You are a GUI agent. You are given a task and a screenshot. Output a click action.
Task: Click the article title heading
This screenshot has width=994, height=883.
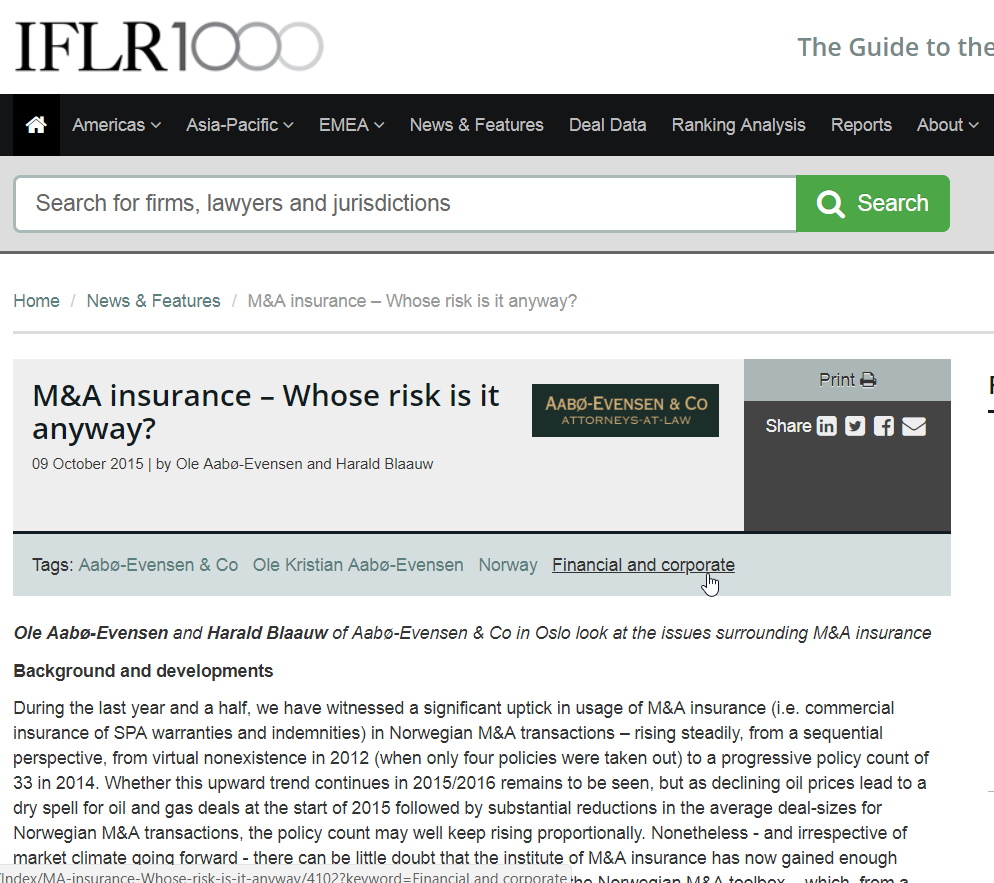(x=266, y=412)
